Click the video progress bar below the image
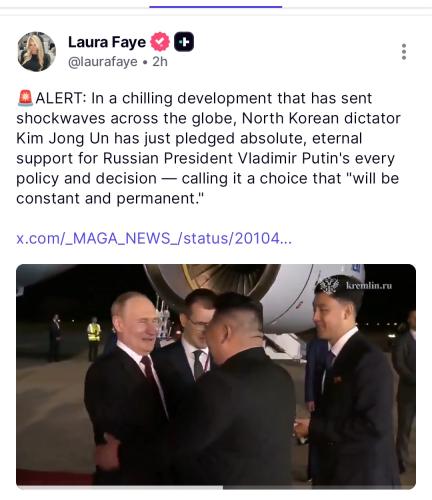The image size is (432, 500). pos(216,488)
